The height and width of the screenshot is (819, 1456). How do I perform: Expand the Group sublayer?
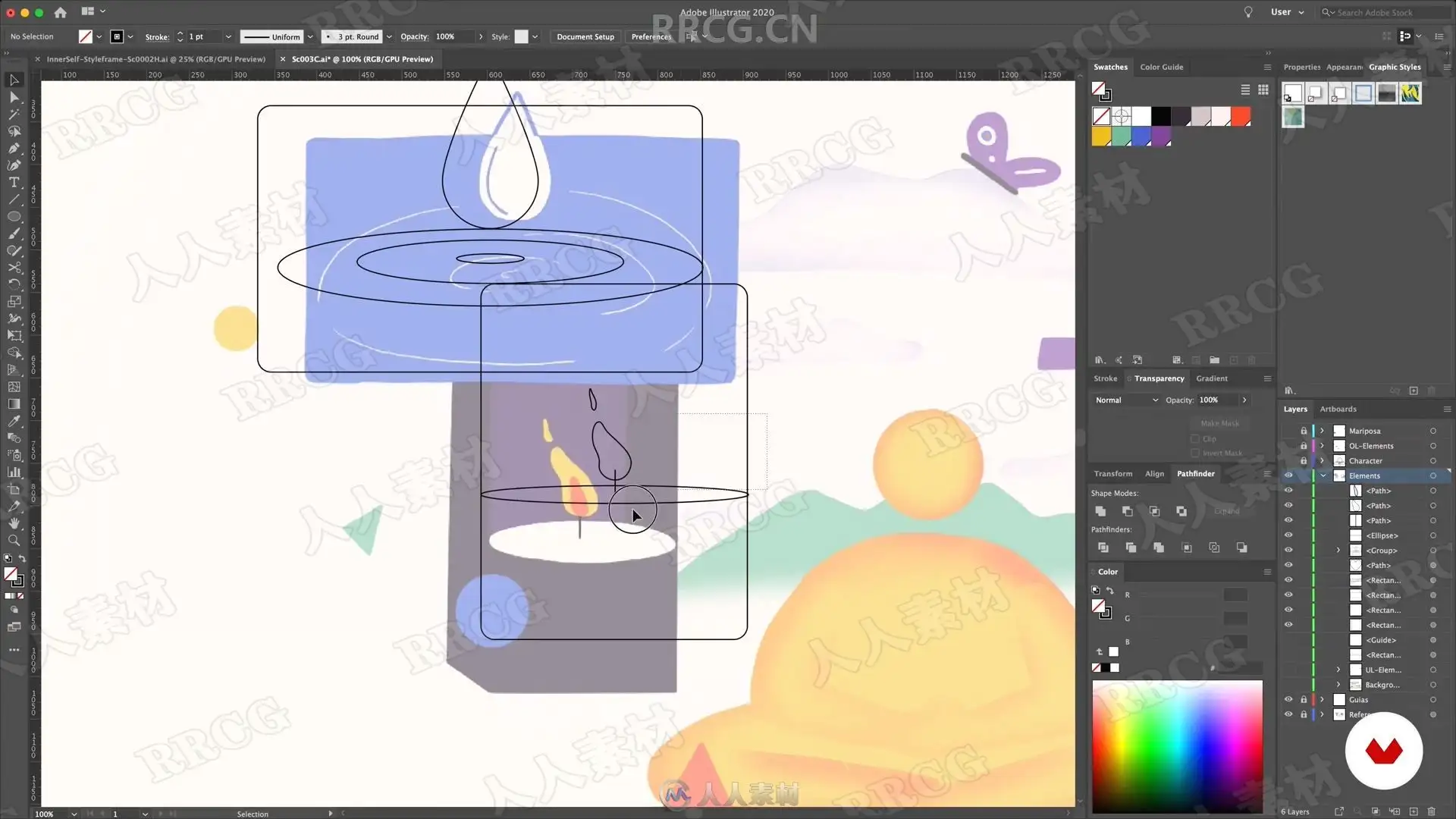(1338, 551)
